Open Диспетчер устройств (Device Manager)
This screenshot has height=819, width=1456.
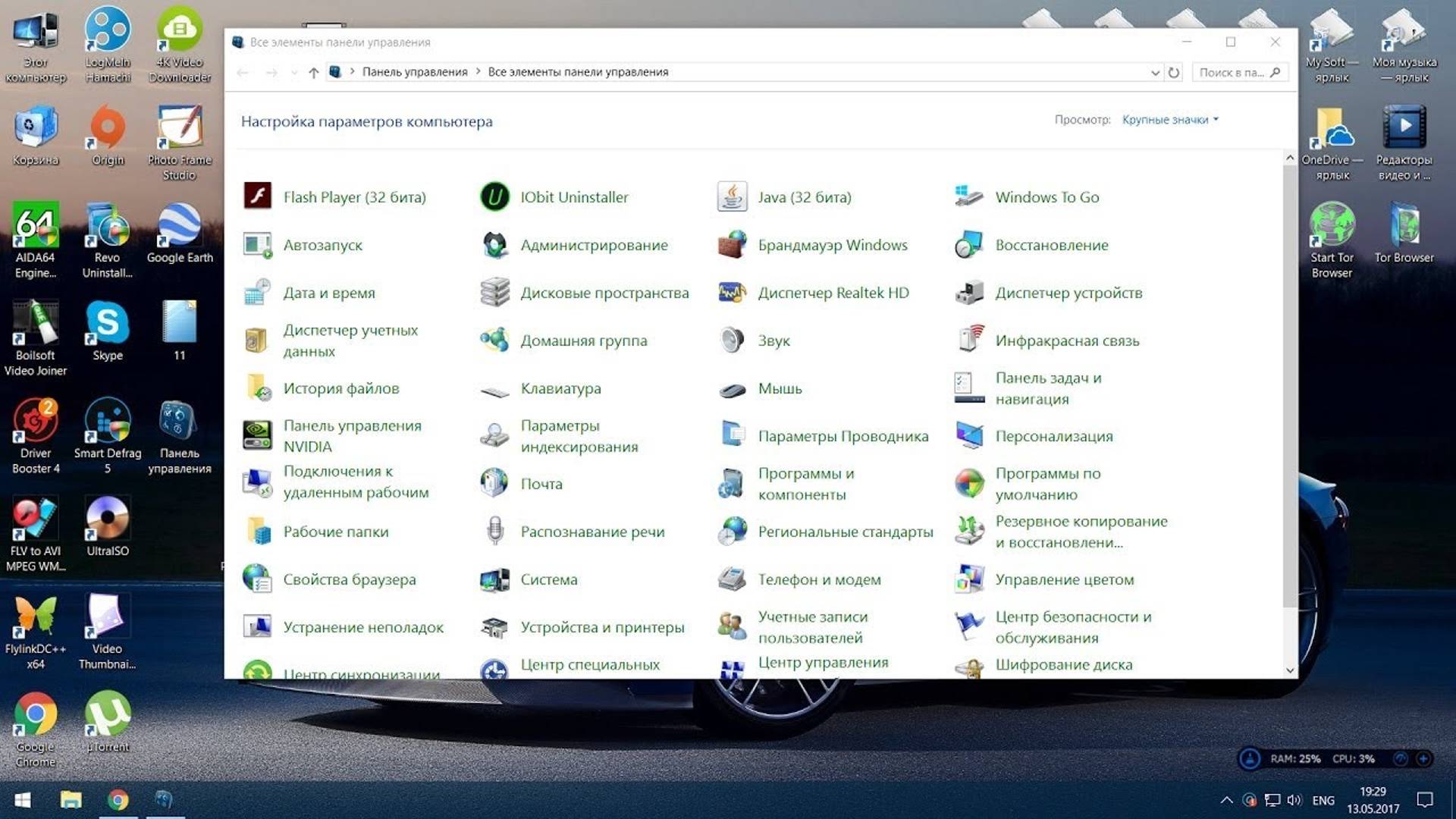[1069, 293]
